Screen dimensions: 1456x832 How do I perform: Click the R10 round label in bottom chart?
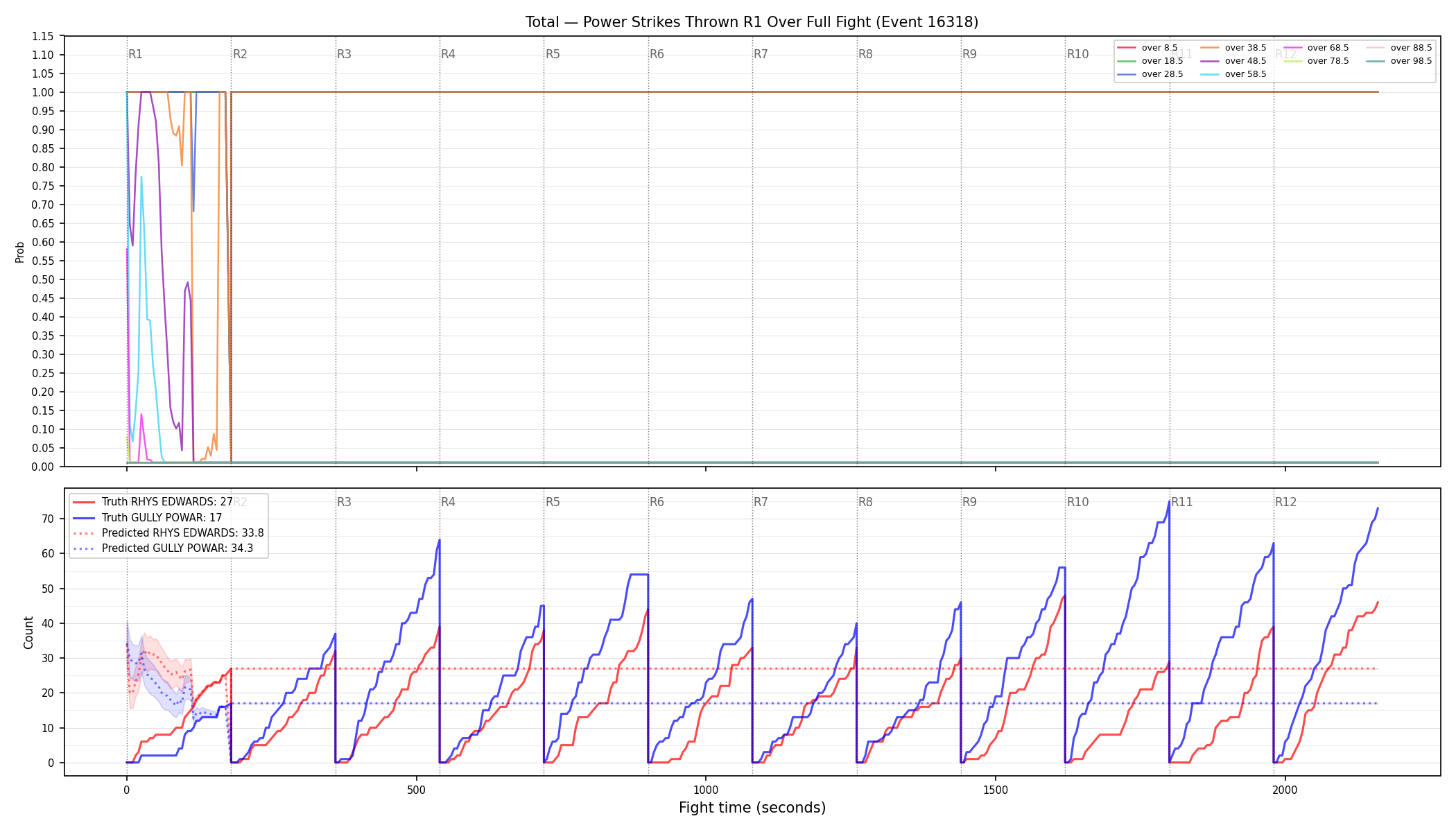pos(1077,502)
